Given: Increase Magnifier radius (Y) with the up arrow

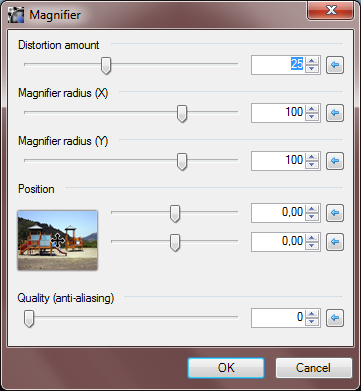Looking at the screenshot, I should (x=312, y=157).
